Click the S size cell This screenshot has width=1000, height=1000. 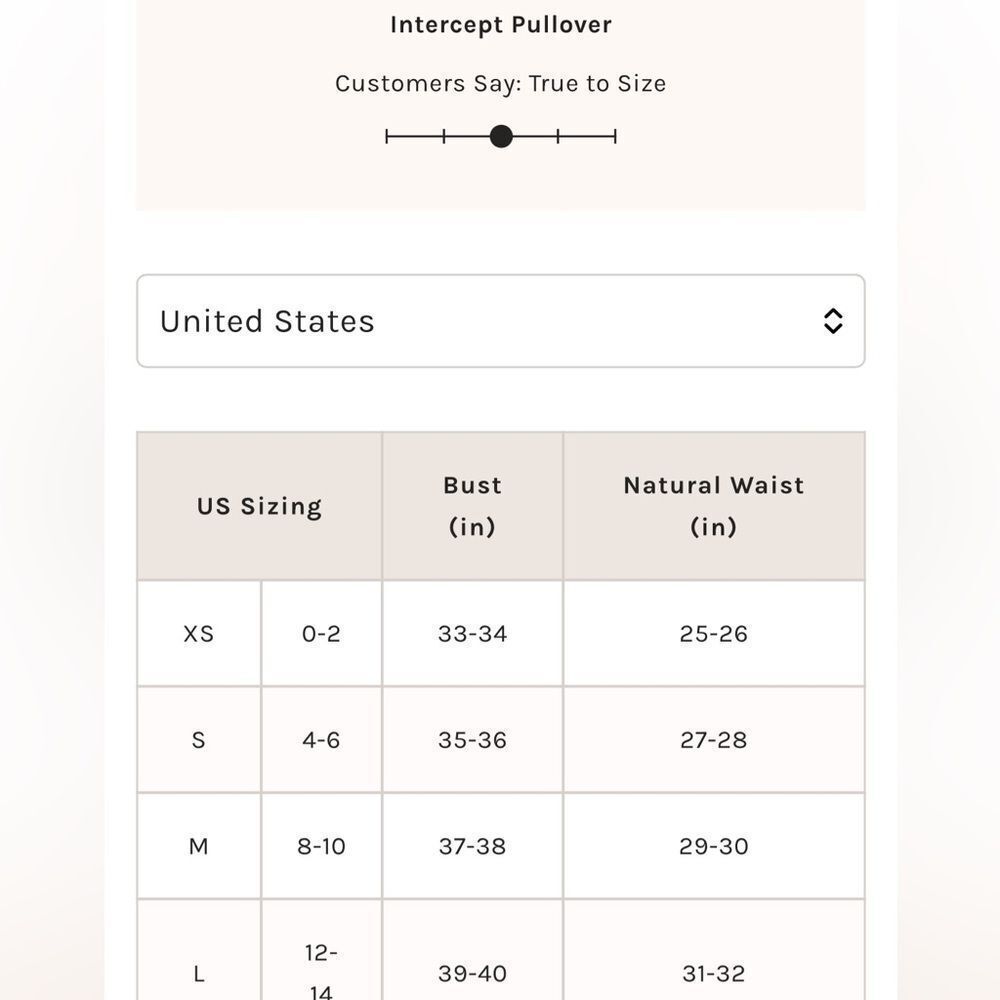coord(198,740)
